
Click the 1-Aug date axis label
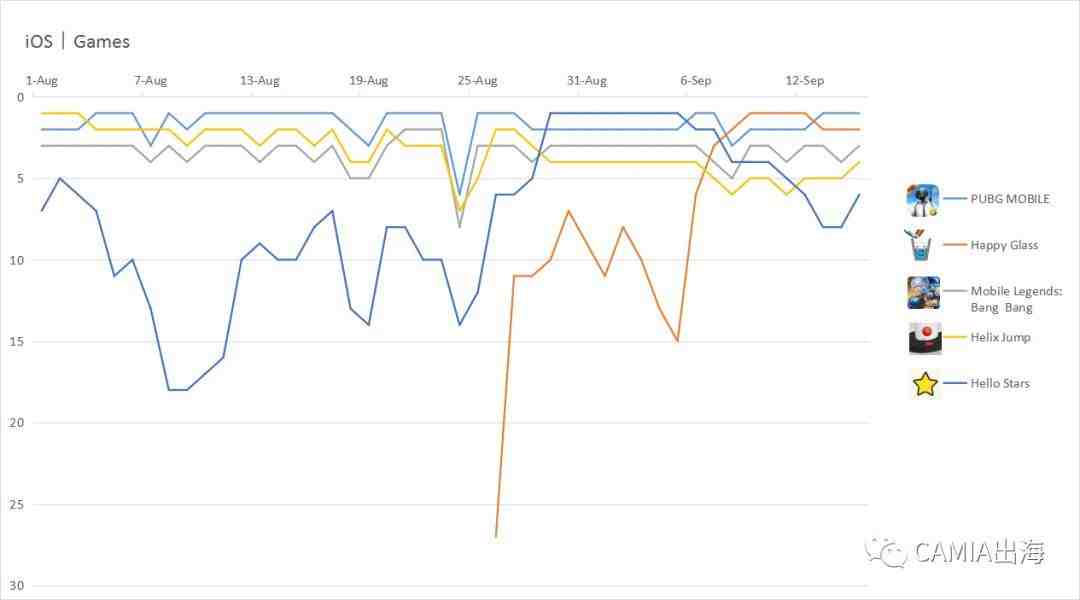coord(42,81)
